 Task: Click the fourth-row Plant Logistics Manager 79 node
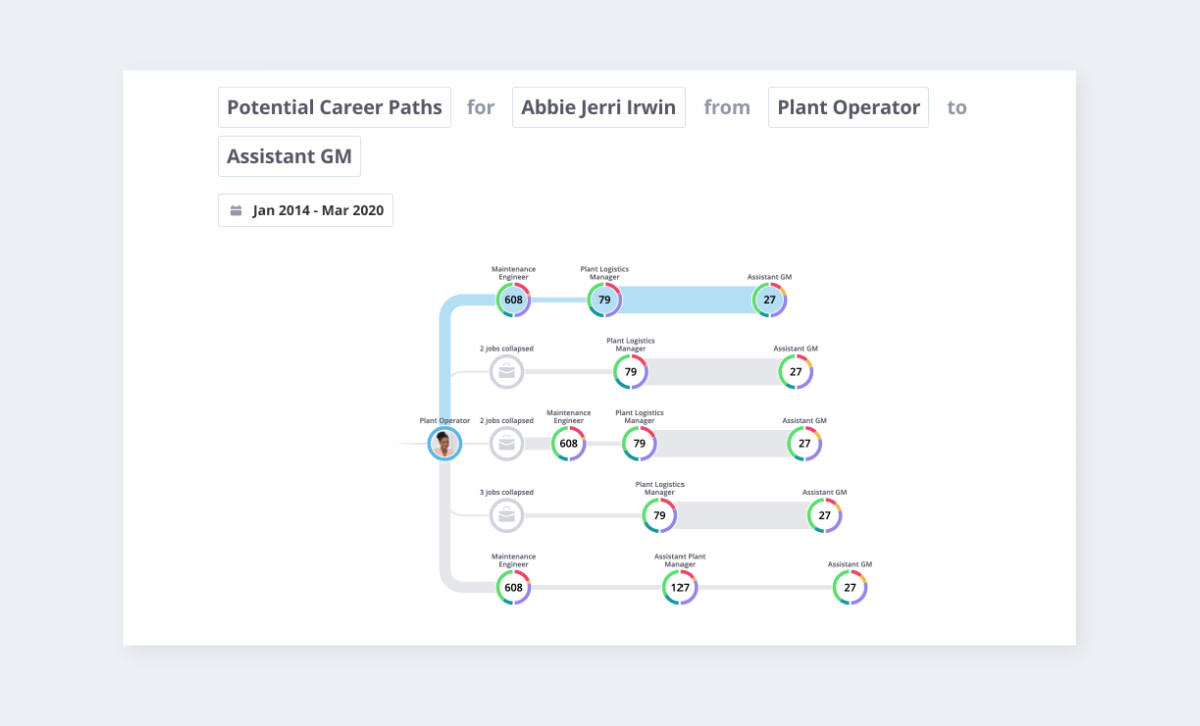click(659, 516)
